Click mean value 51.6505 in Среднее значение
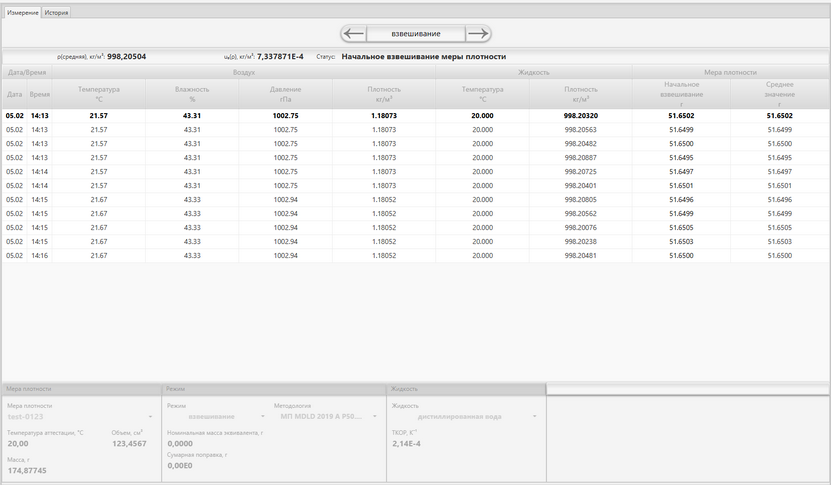 [x=780, y=227]
